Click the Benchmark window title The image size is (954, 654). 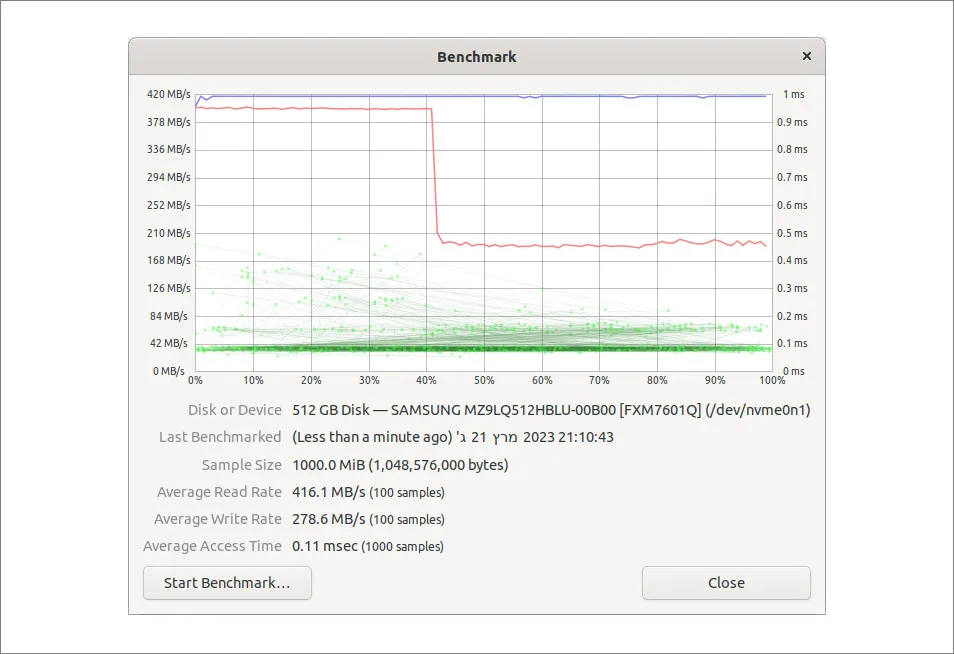point(476,57)
